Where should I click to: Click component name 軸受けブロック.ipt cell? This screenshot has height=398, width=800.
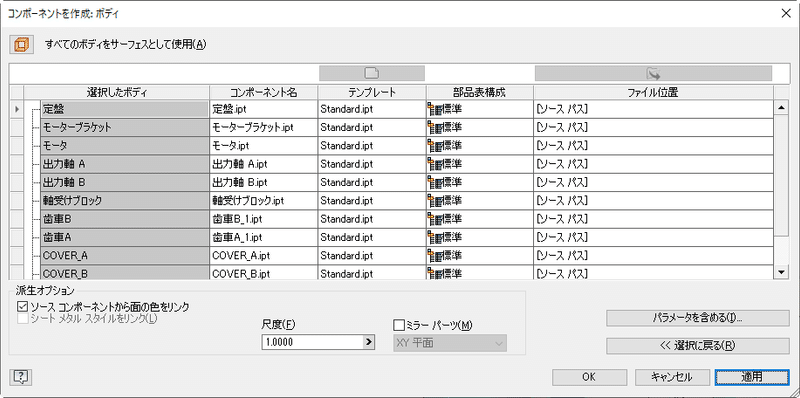(264, 201)
